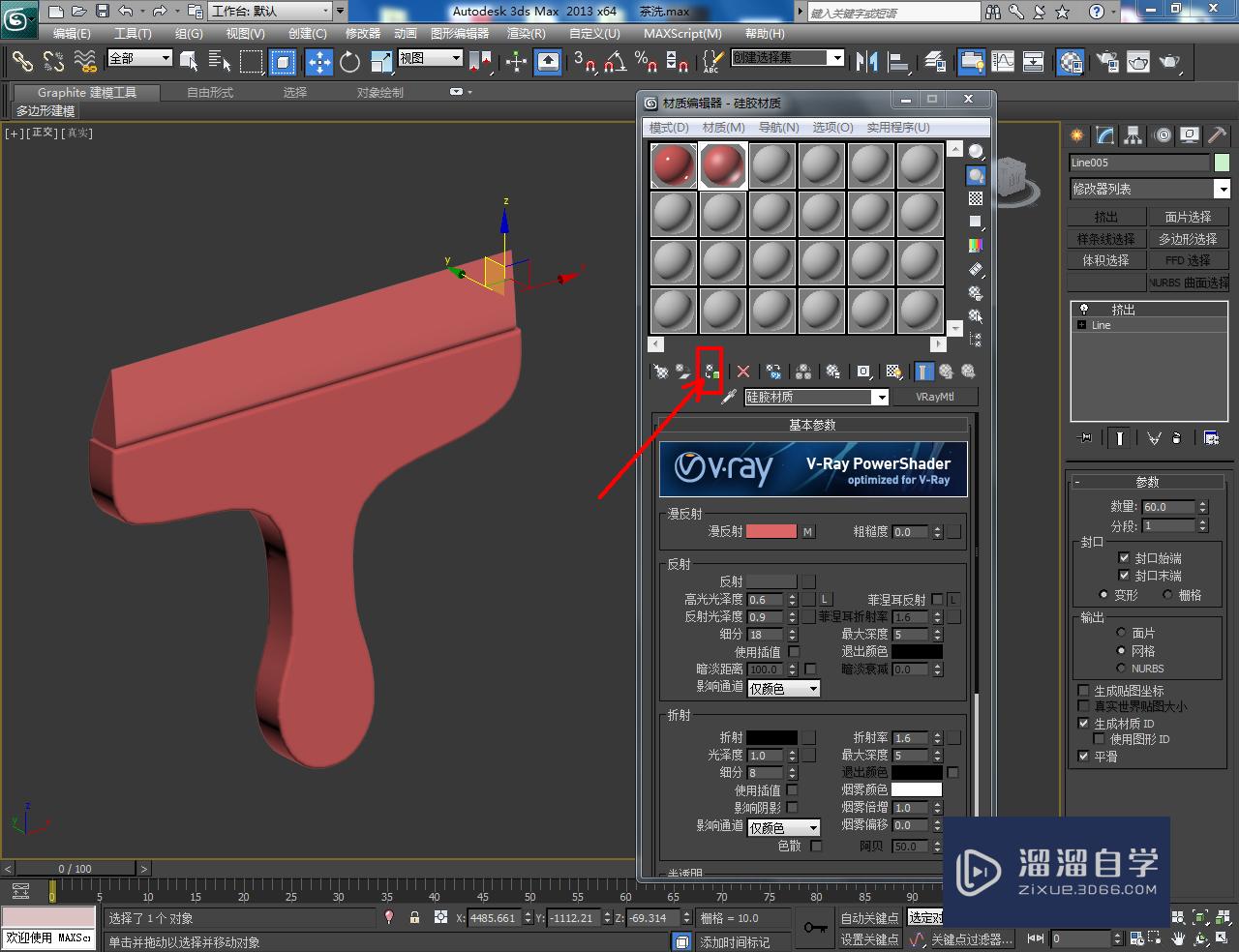Select 变形 radio button
This screenshot has height=952, width=1239.
pyautogui.click(x=1103, y=595)
